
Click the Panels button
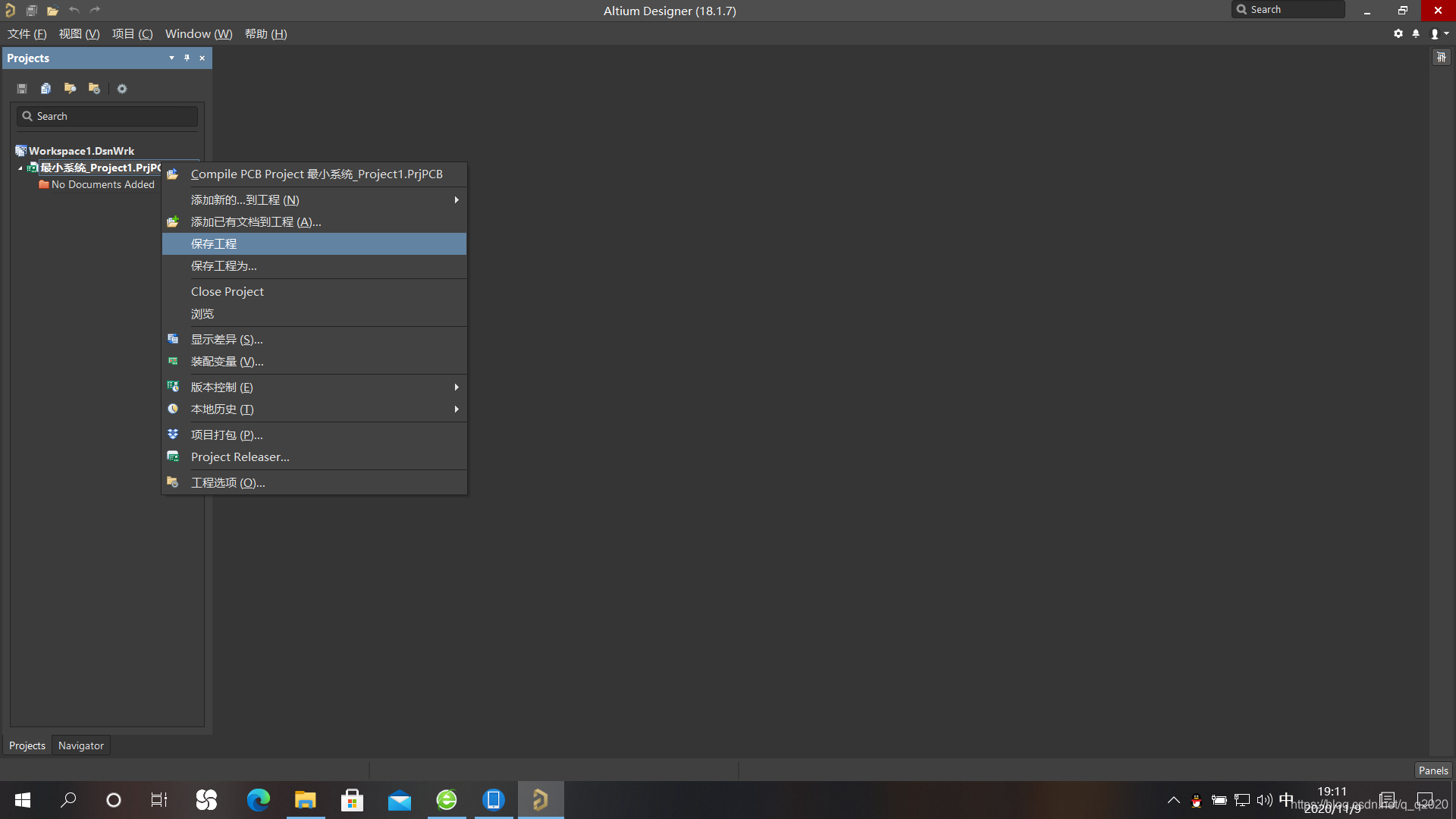pyautogui.click(x=1433, y=770)
